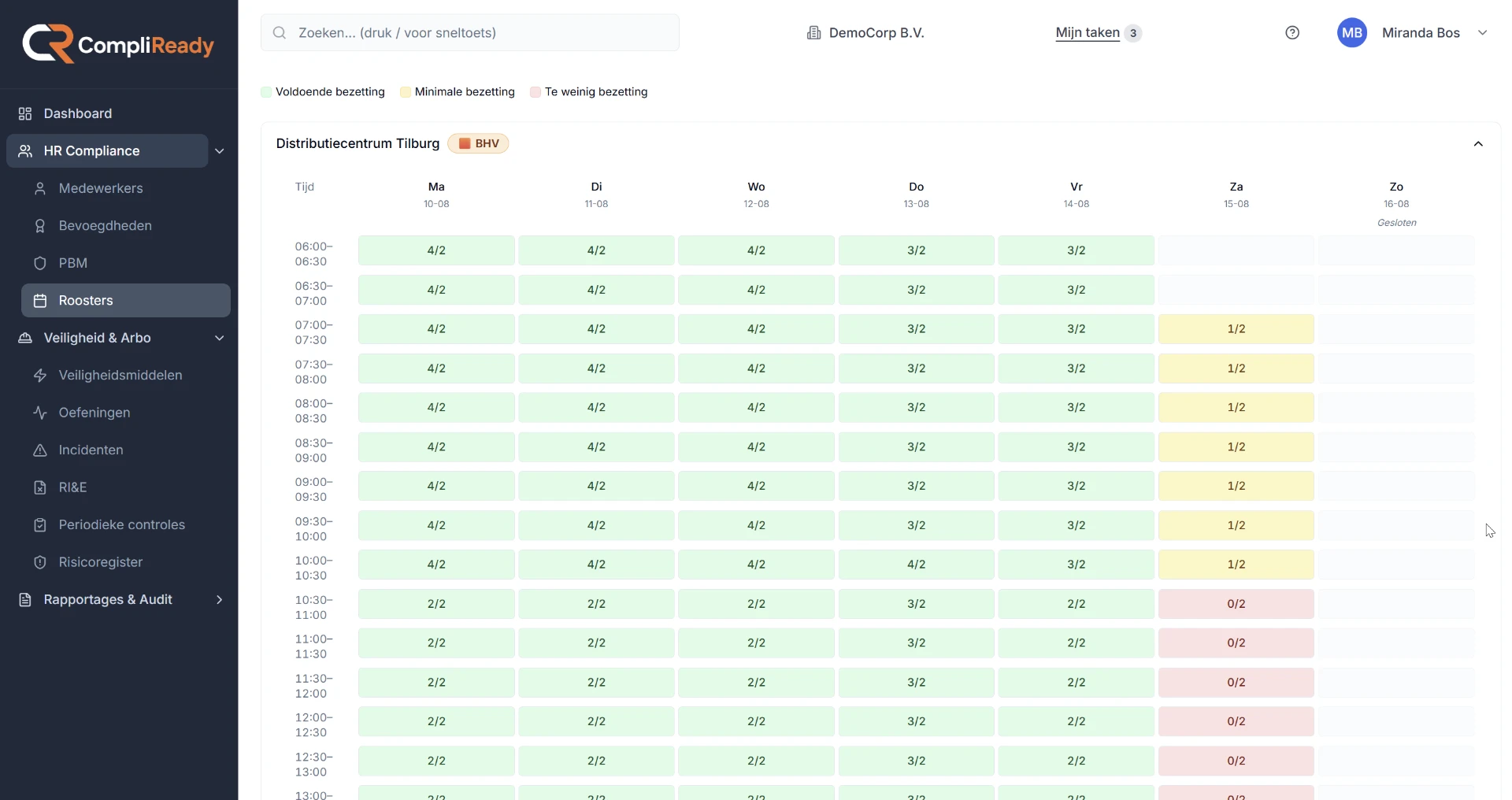Click the Medewerkers person icon
1512x800 pixels.
(40, 188)
